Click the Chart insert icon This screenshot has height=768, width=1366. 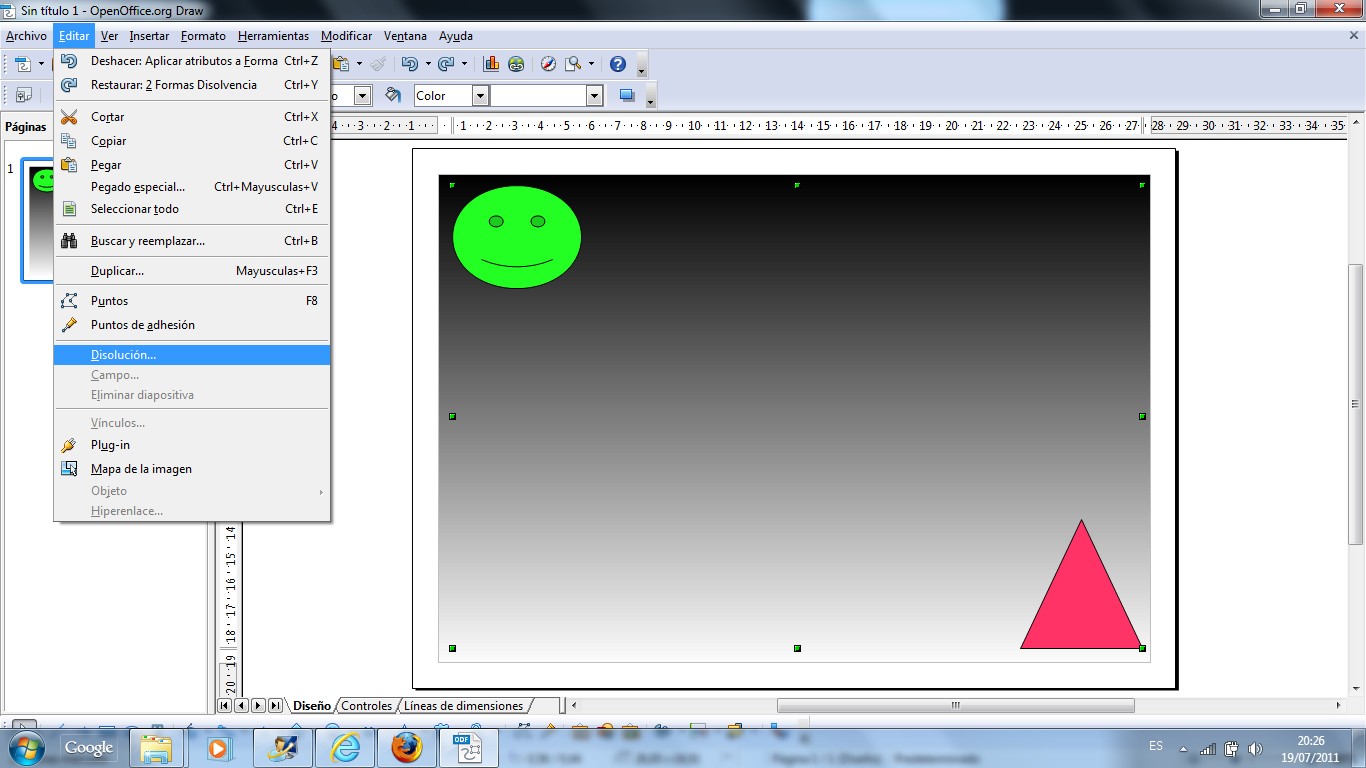coord(491,64)
